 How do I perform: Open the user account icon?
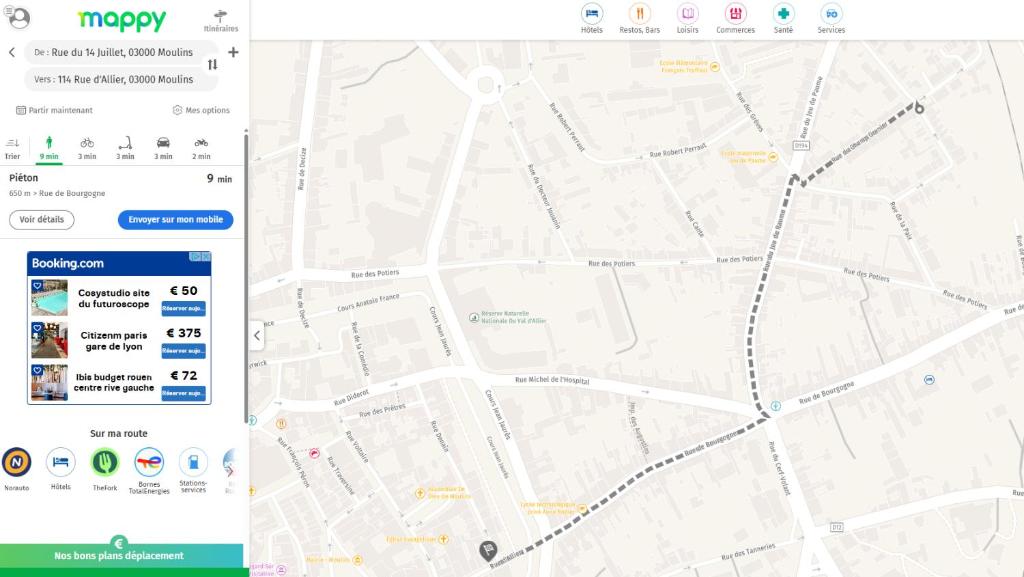pyautogui.click(x=19, y=17)
